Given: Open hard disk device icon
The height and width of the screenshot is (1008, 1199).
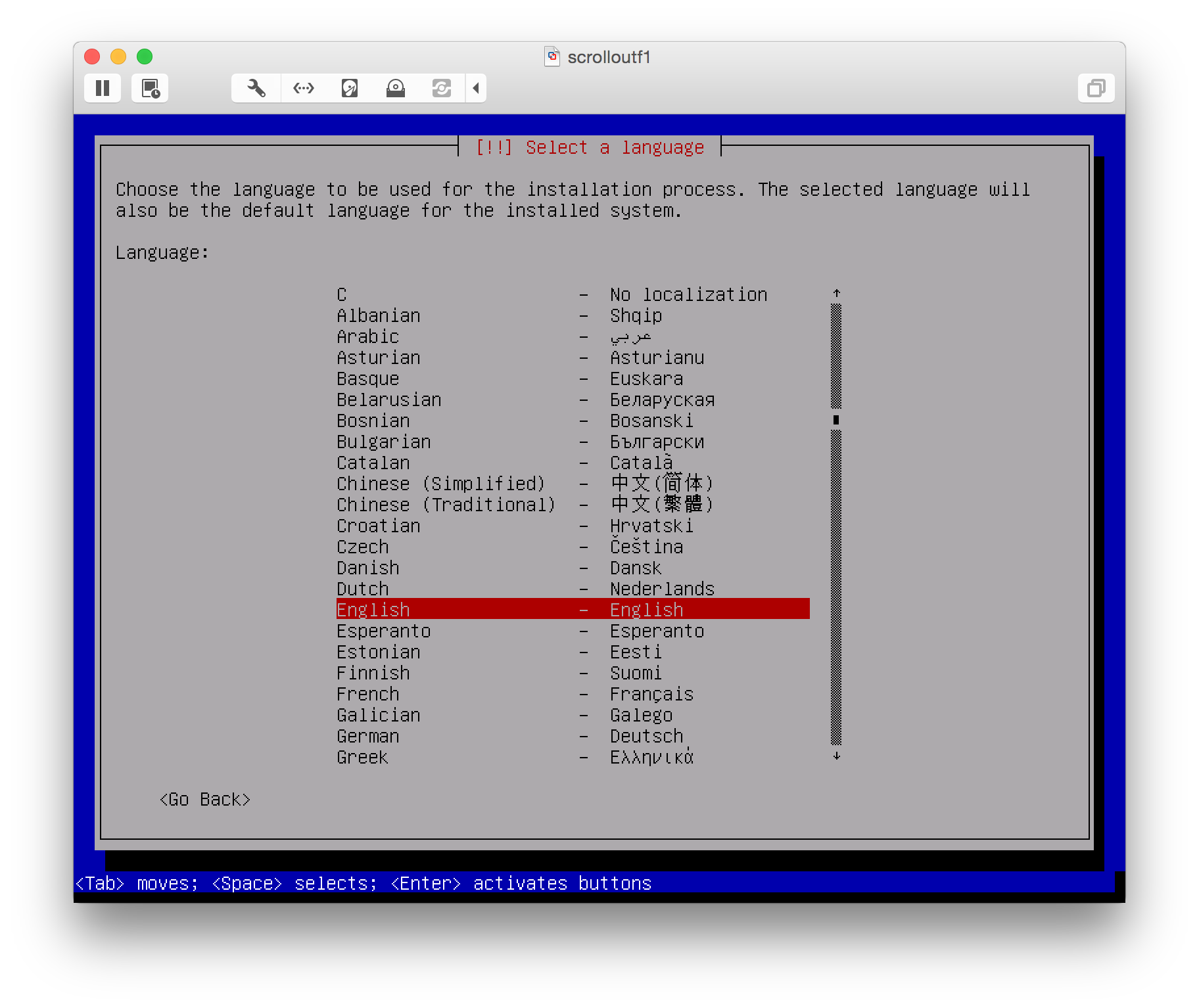Looking at the screenshot, I should click(x=350, y=88).
